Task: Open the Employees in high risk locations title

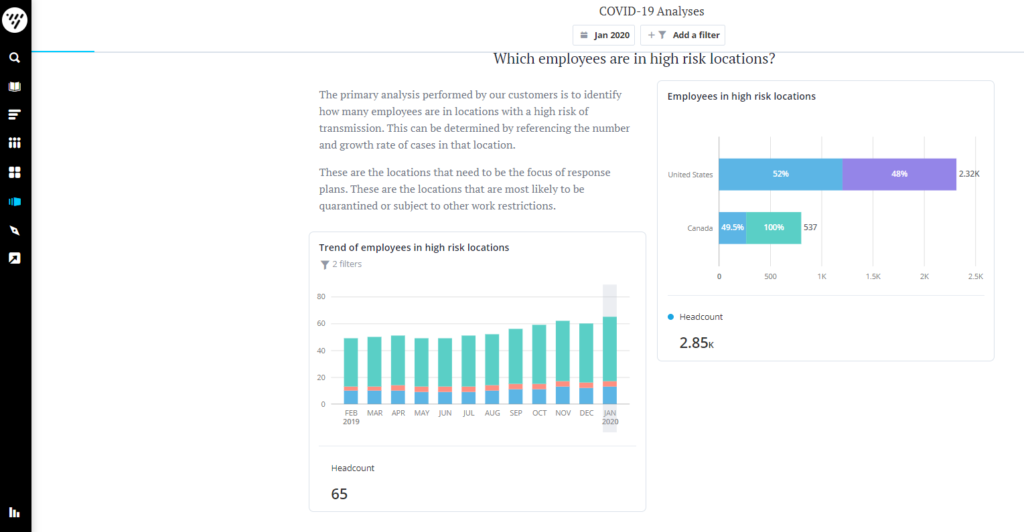Action: click(741, 96)
